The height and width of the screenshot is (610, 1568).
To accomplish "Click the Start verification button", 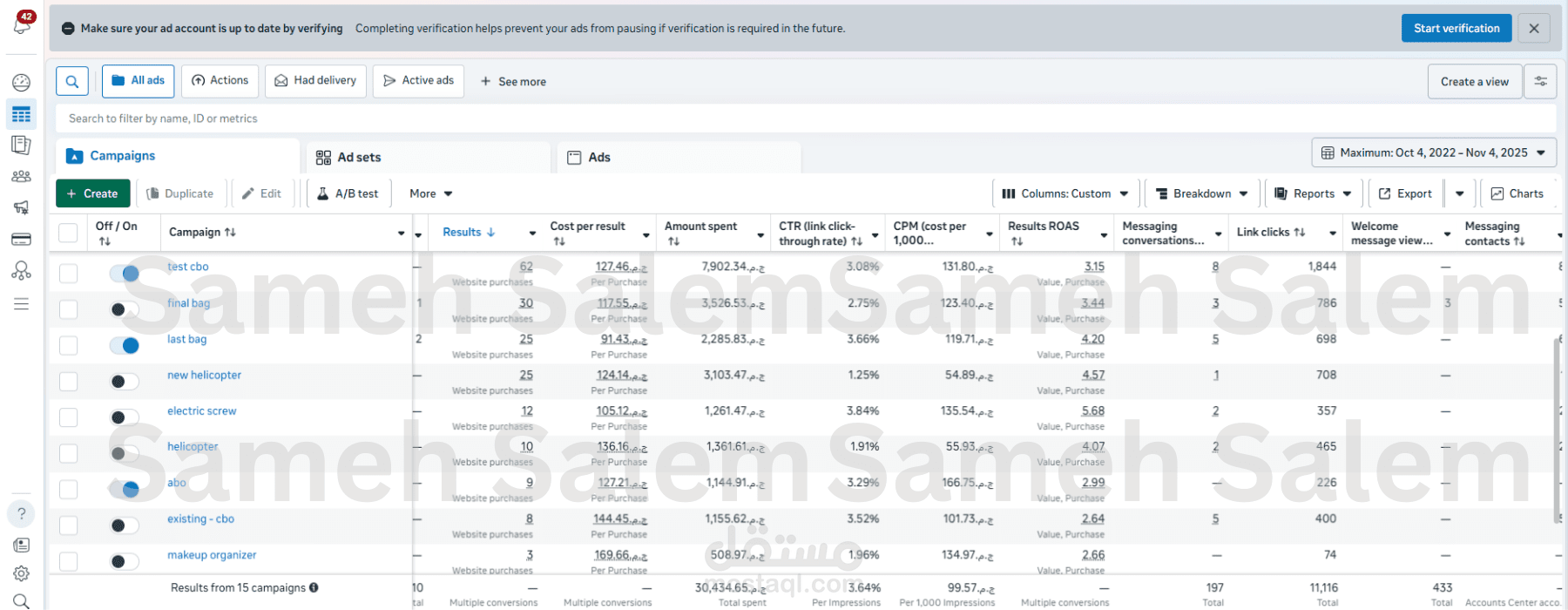I will 1456,28.
